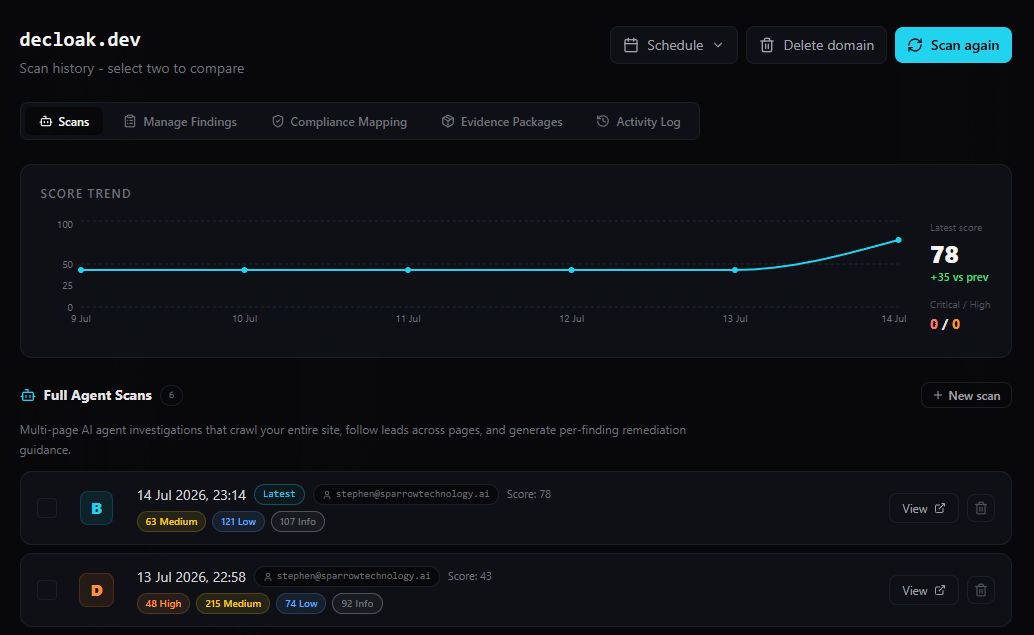Image resolution: width=1034 pixels, height=635 pixels.
Task: Click the decloak.dev domain heading
Action: 80,40
